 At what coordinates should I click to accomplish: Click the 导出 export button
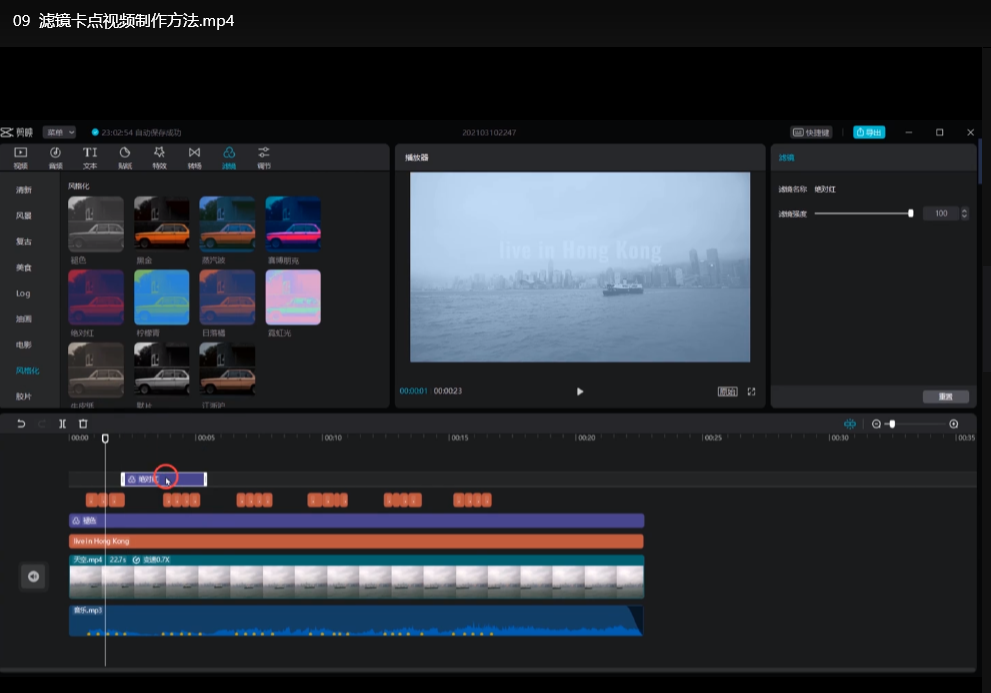click(869, 132)
